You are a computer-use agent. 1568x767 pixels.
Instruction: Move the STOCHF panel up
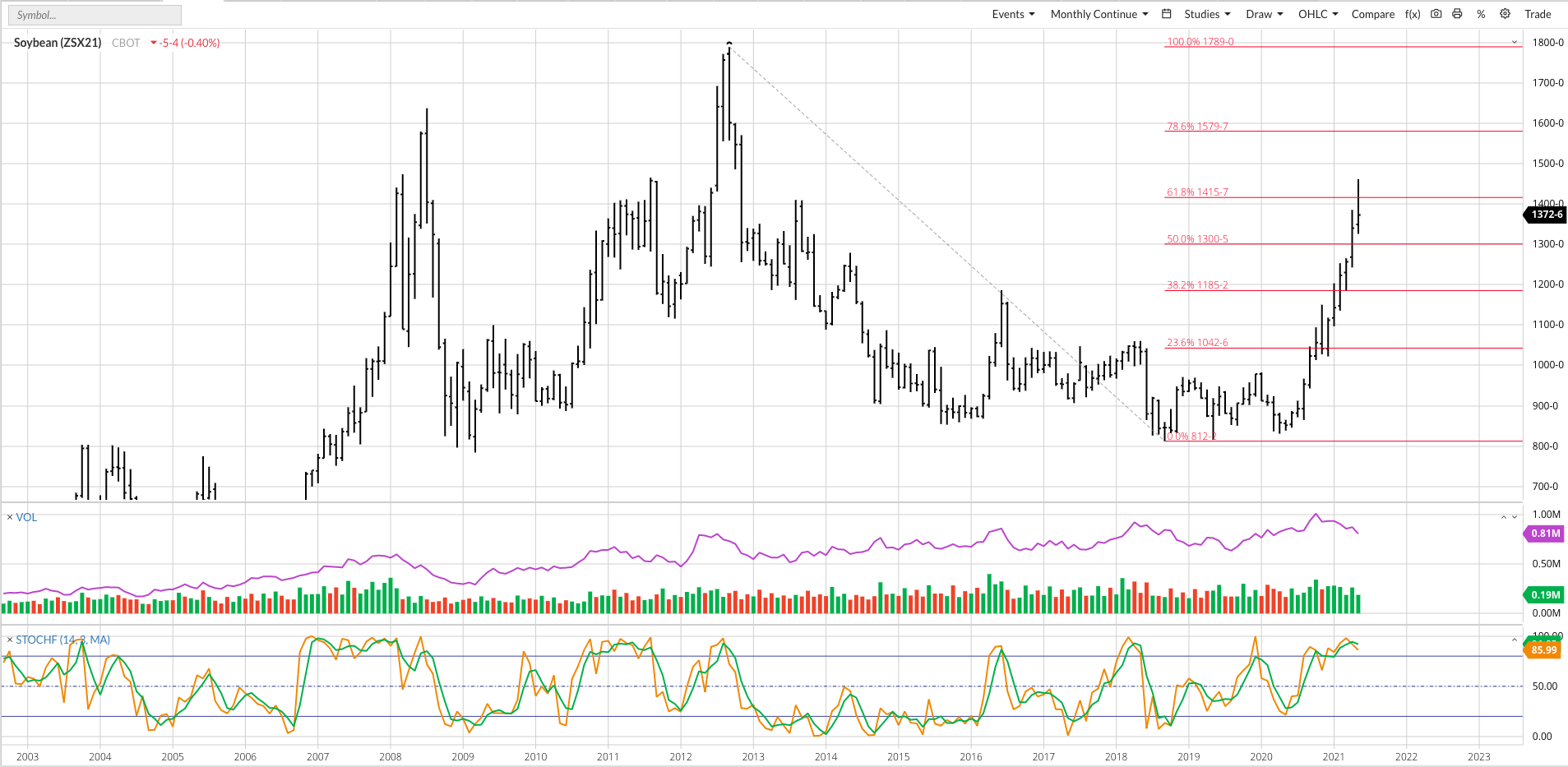pos(1515,640)
